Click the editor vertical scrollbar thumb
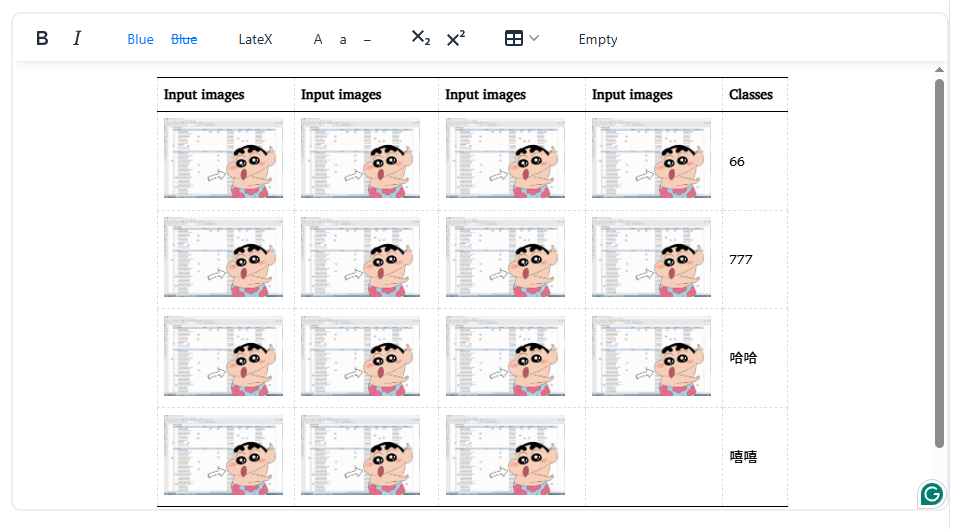 tap(939, 263)
